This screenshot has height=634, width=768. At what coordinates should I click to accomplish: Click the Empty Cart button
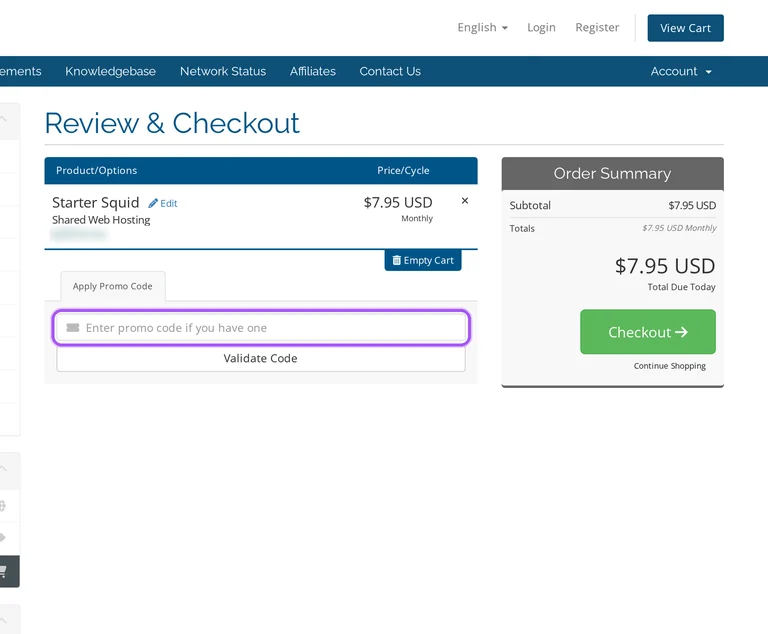click(423, 260)
